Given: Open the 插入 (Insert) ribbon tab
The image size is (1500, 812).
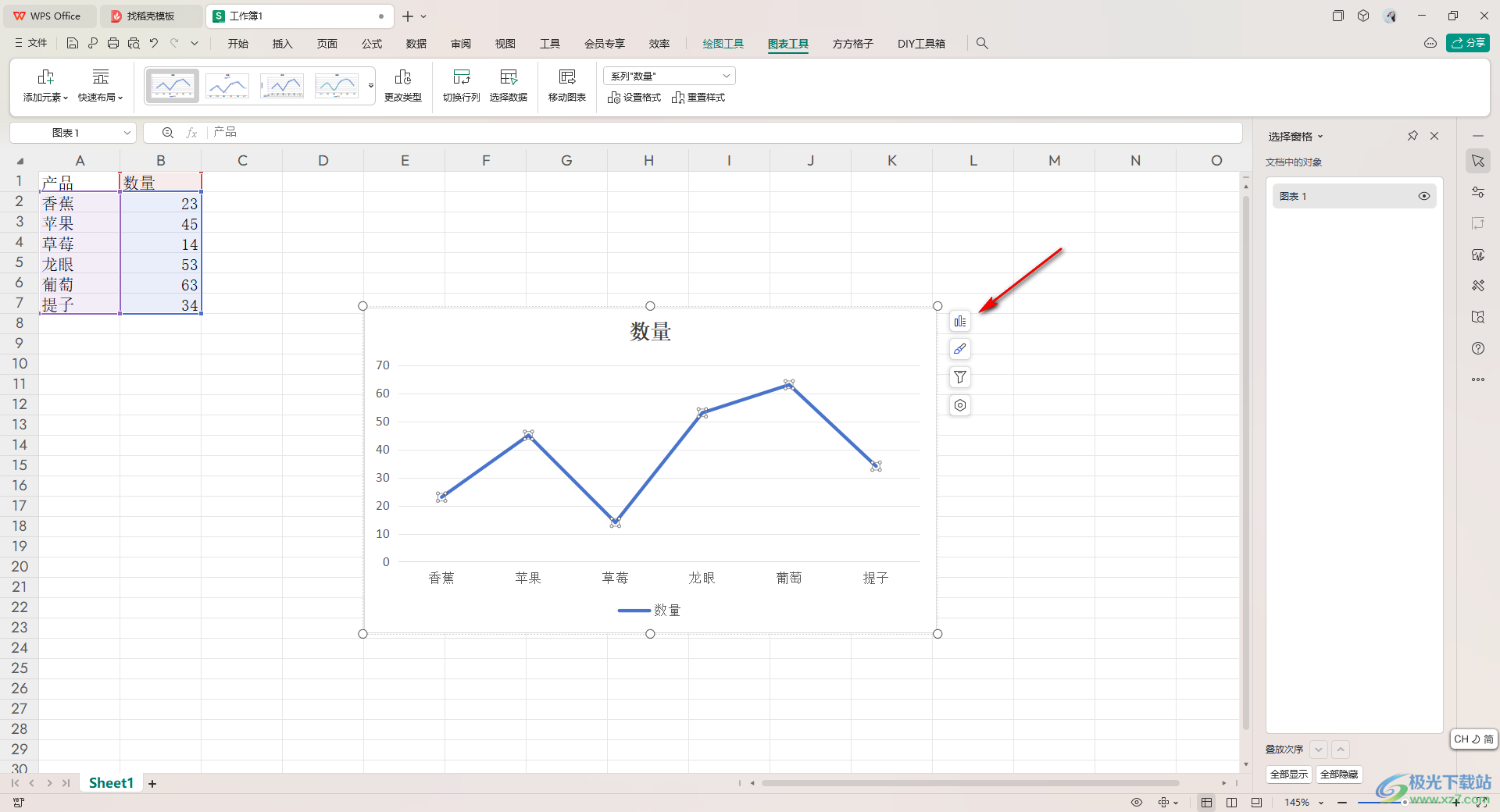Looking at the screenshot, I should [283, 44].
